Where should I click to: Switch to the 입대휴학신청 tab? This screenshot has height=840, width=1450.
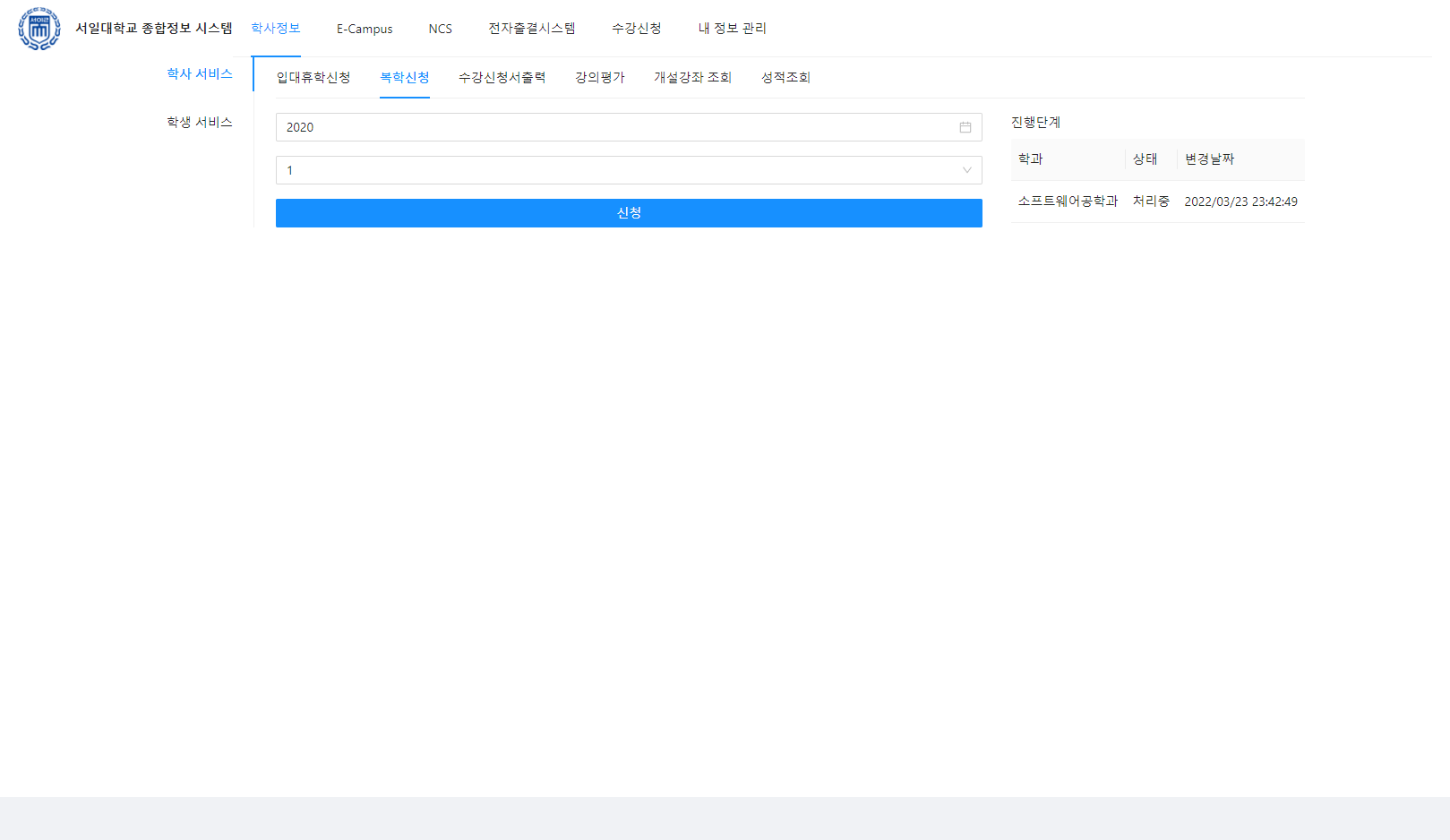point(312,77)
